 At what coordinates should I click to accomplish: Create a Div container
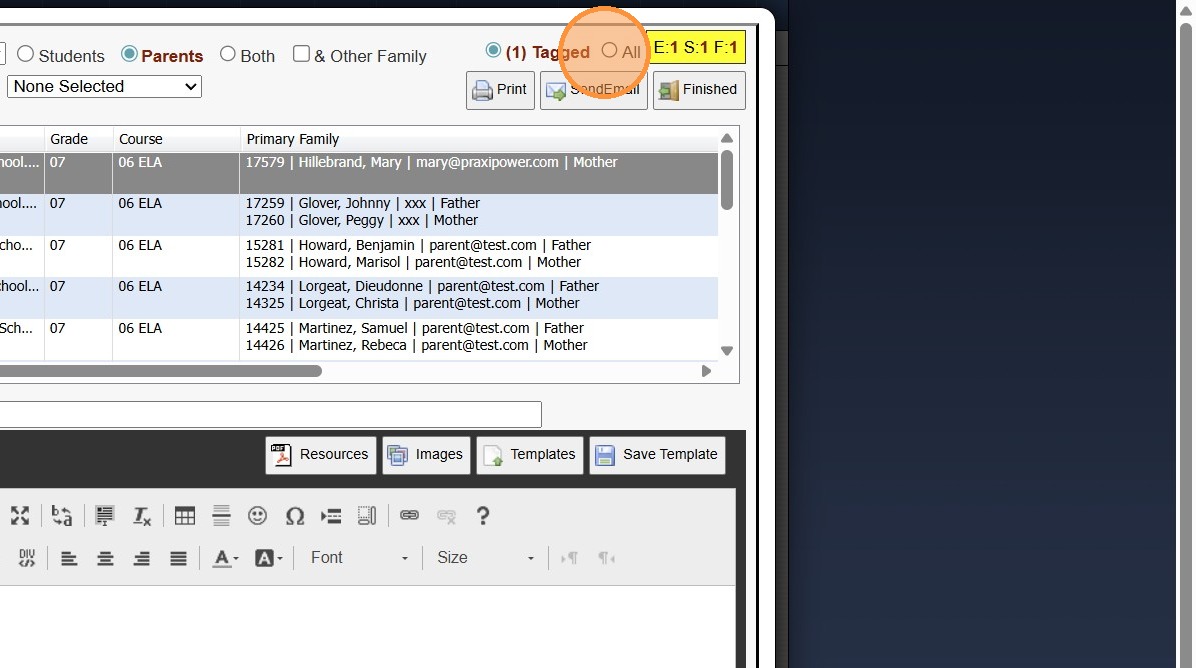pyautogui.click(x=27, y=558)
